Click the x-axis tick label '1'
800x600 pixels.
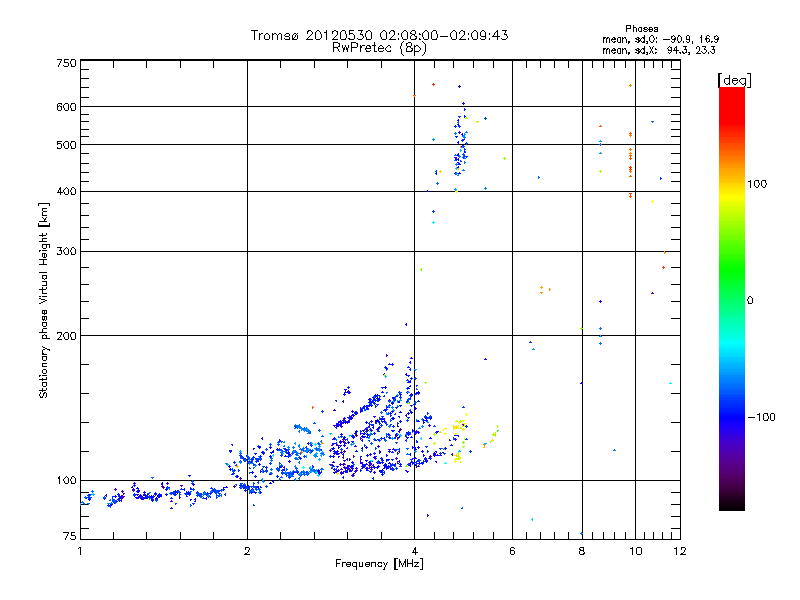click(81, 551)
